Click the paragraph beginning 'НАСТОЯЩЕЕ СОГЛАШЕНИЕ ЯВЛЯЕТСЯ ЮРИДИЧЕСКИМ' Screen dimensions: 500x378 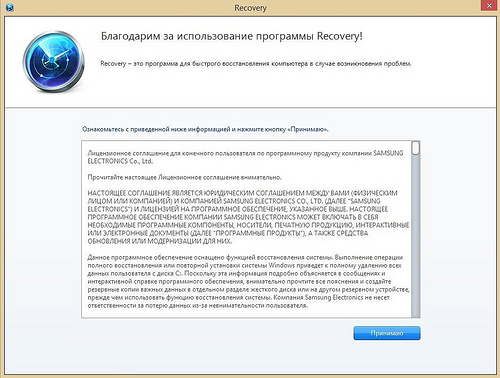[248, 217]
